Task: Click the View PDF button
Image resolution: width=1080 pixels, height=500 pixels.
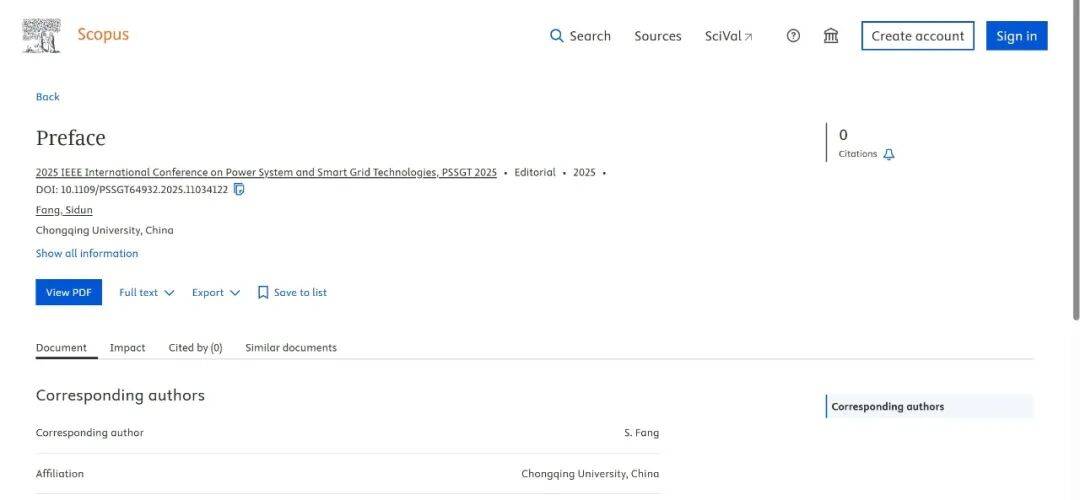Action: [69, 292]
